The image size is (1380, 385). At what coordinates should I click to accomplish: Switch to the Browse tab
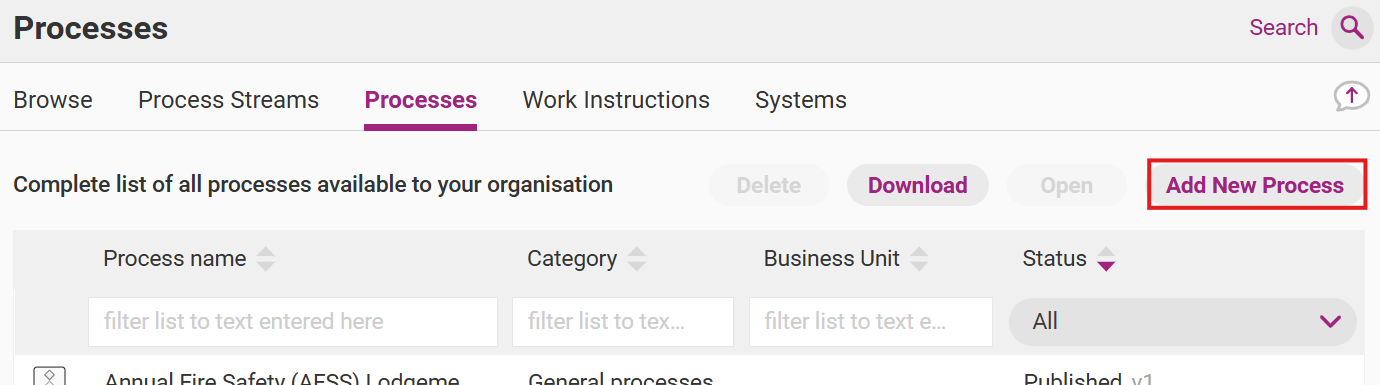(x=53, y=100)
